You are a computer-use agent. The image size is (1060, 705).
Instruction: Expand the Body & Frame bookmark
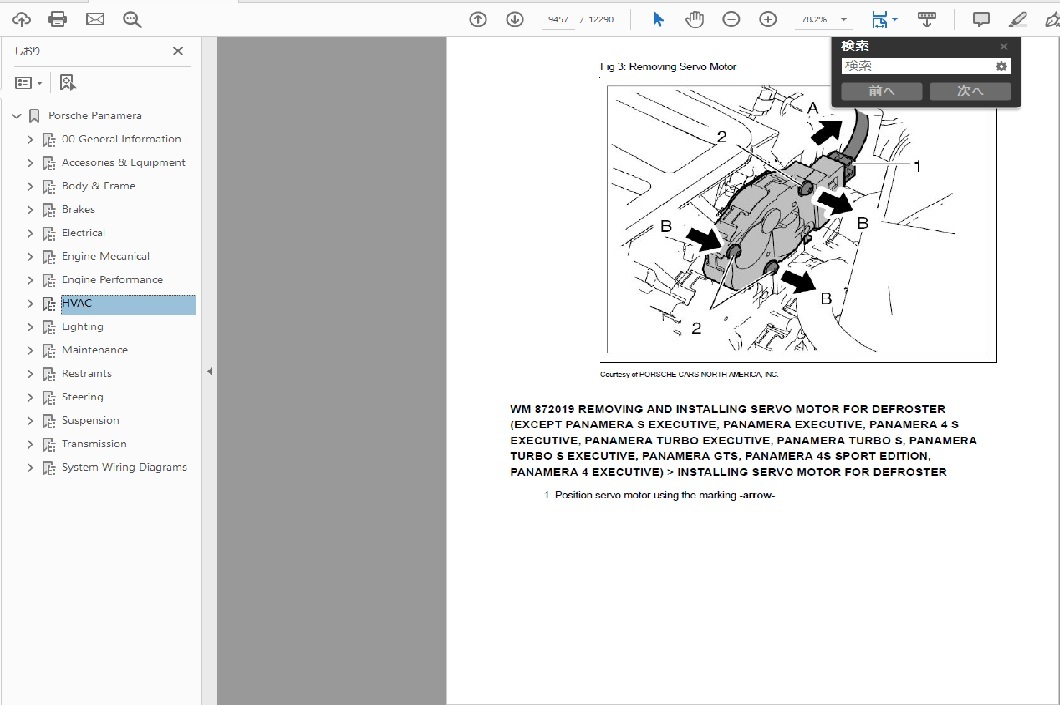[30, 186]
